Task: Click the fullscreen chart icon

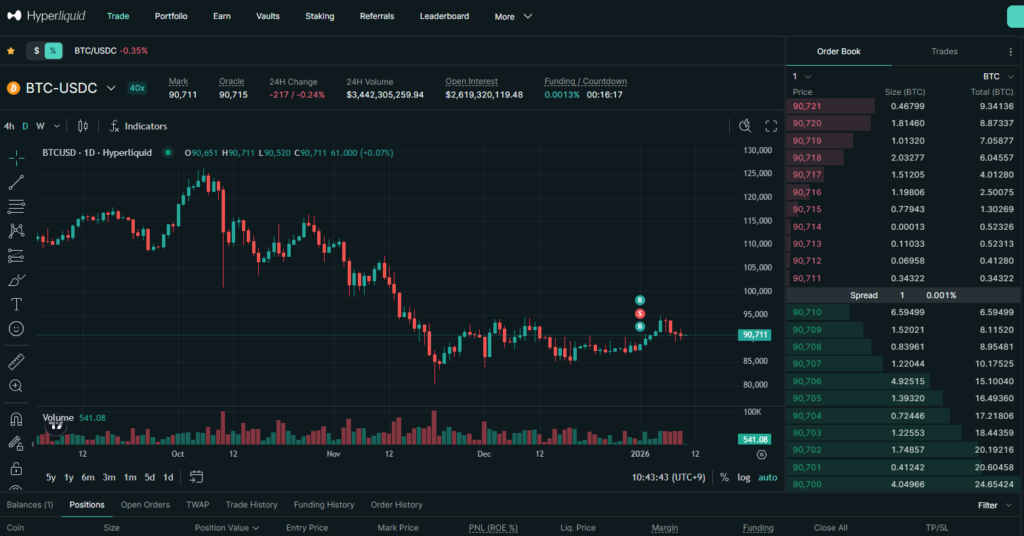Action: click(771, 126)
